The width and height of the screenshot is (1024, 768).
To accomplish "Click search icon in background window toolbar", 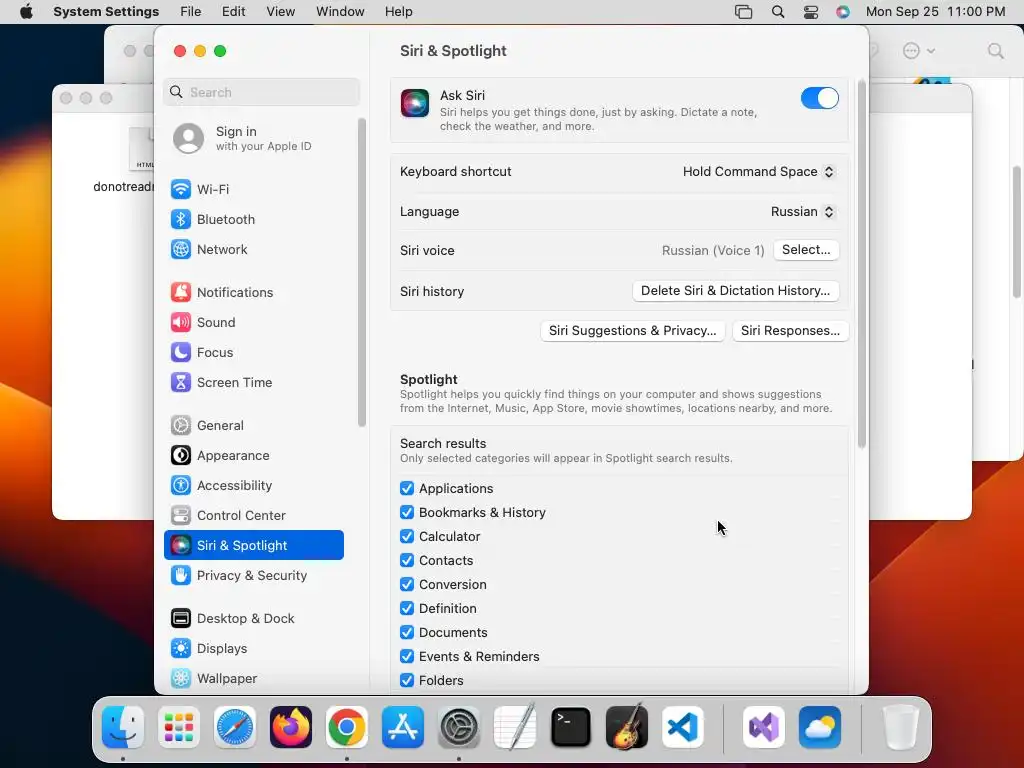I will coord(995,51).
